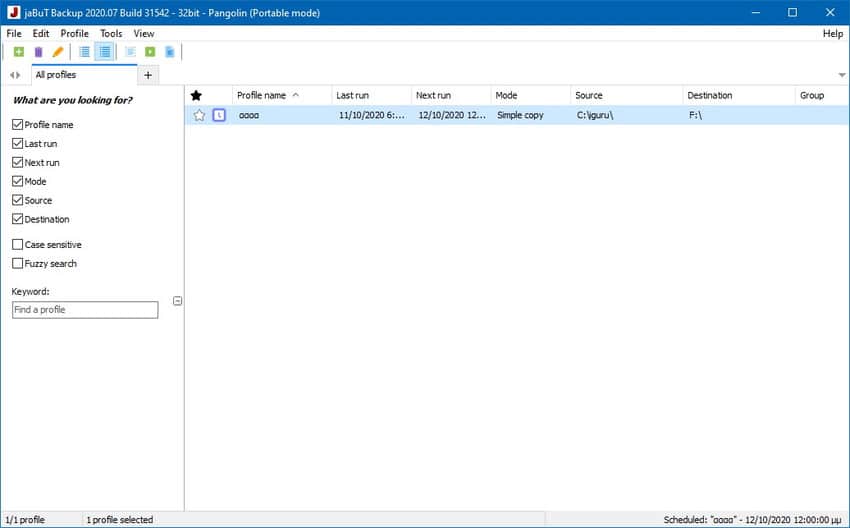
Task: Click the Last run value 11/10/2020
Action: (x=371, y=115)
